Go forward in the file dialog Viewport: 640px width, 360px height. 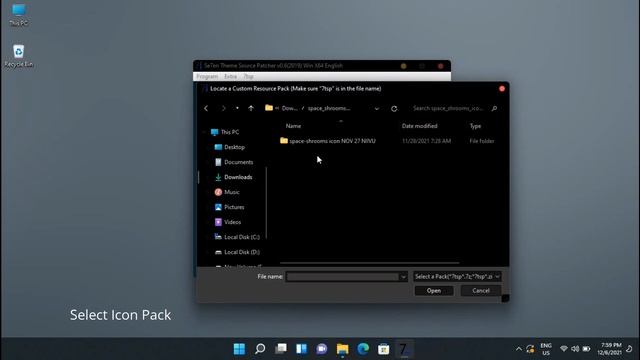coord(223,108)
